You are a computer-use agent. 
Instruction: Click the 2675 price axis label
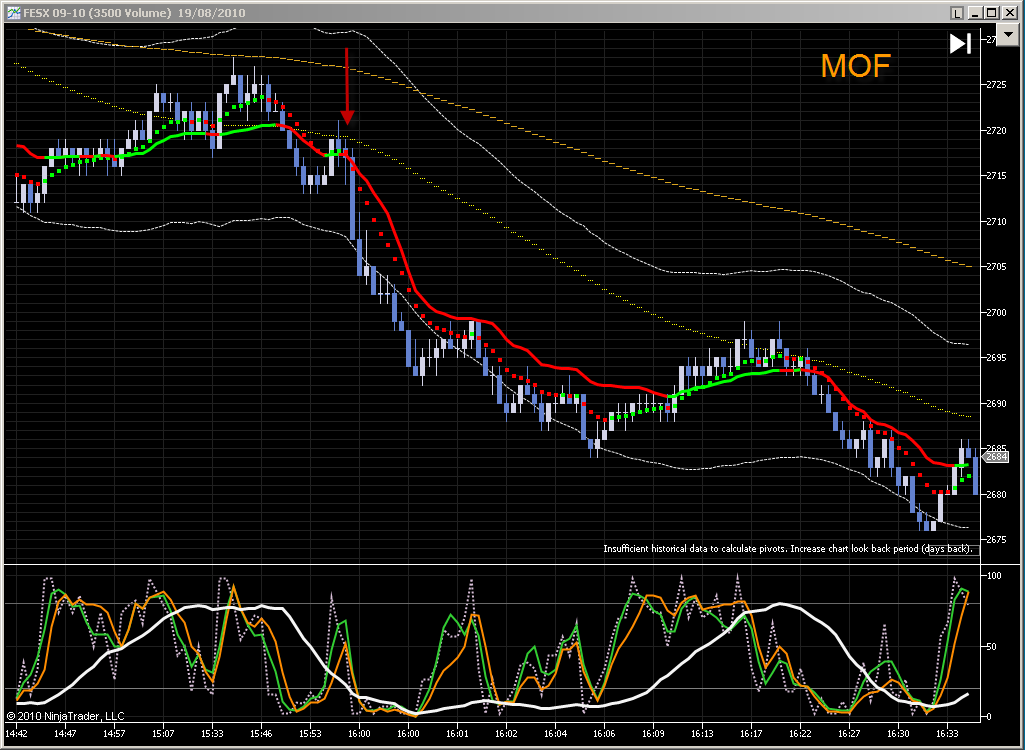(996, 540)
